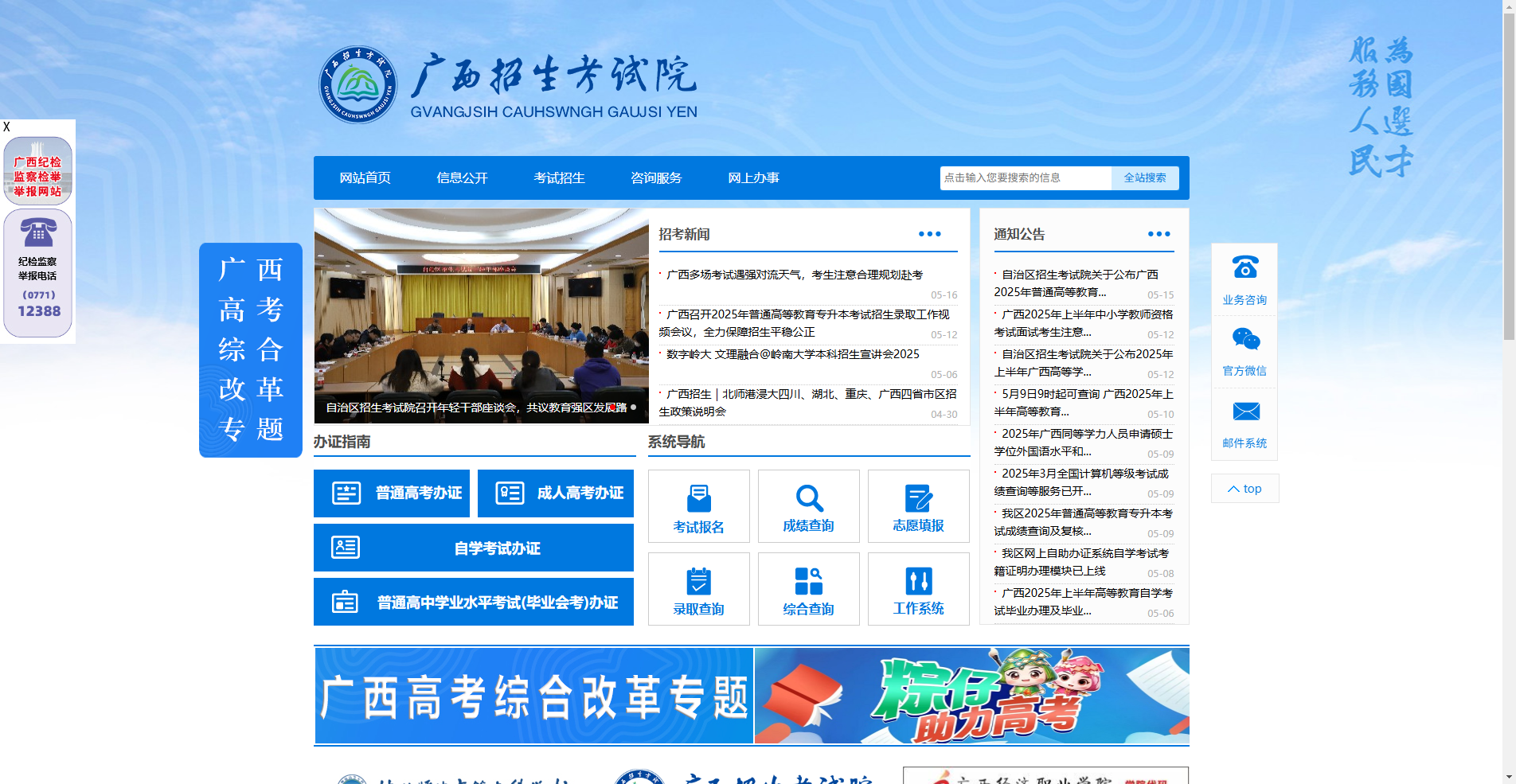Image resolution: width=1516 pixels, height=784 pixels.
Task: Expand more 通知公告 via ellipsis
Action: [x=1159, y=233]
